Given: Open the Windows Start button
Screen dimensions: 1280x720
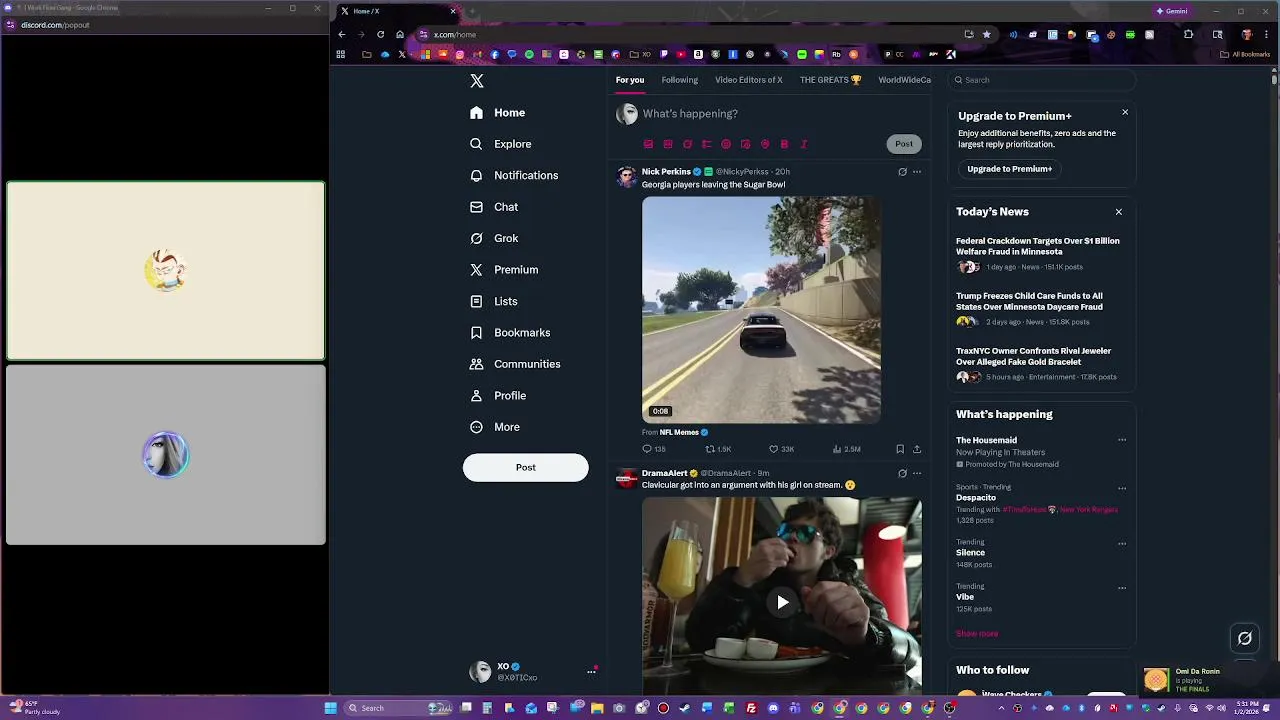Looking at the screenshot, I should (330, 708).
